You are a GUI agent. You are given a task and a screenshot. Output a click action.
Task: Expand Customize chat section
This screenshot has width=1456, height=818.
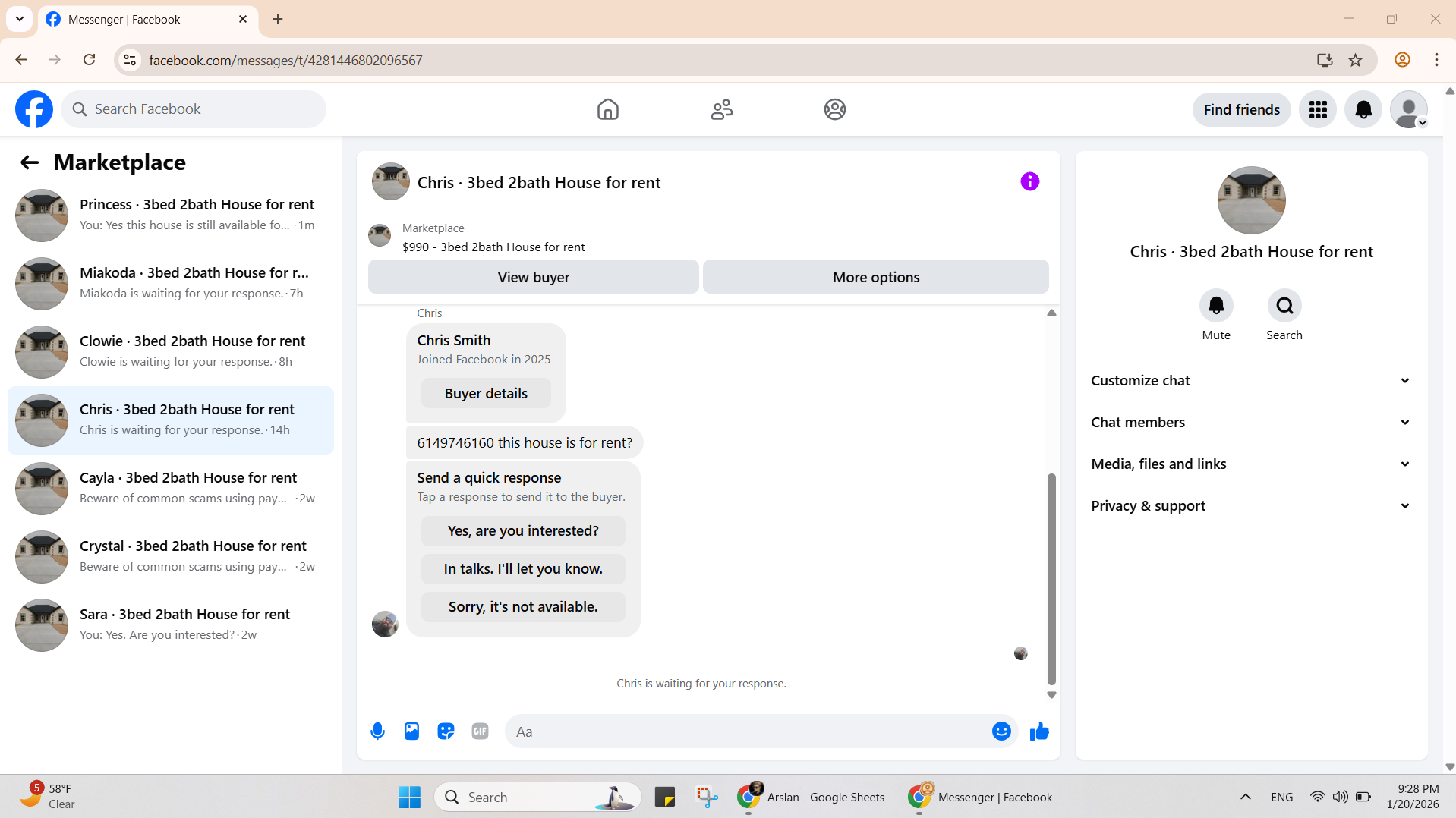1251,381
